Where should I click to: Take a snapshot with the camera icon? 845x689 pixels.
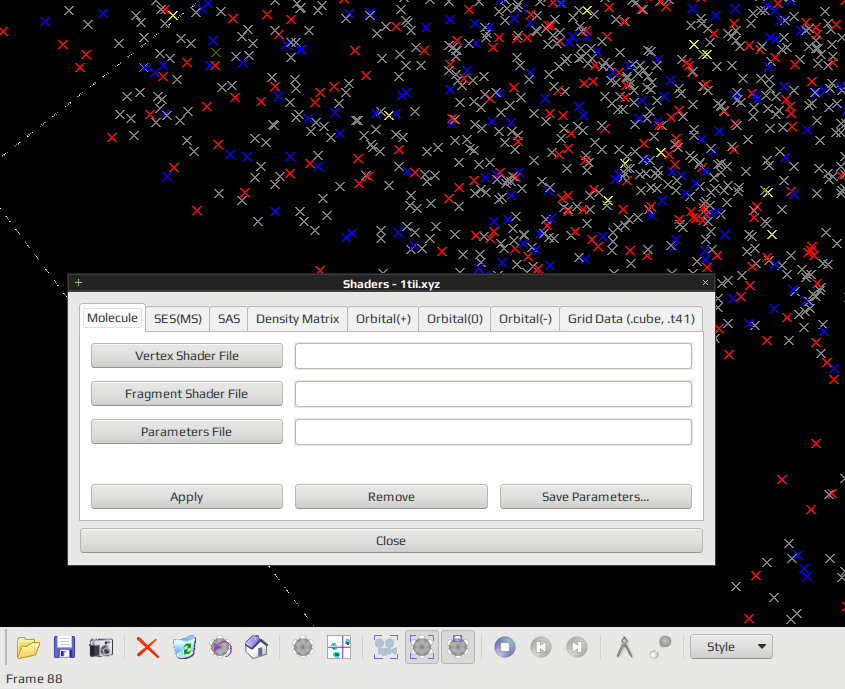pyautogui.click(x=101, y=647)
